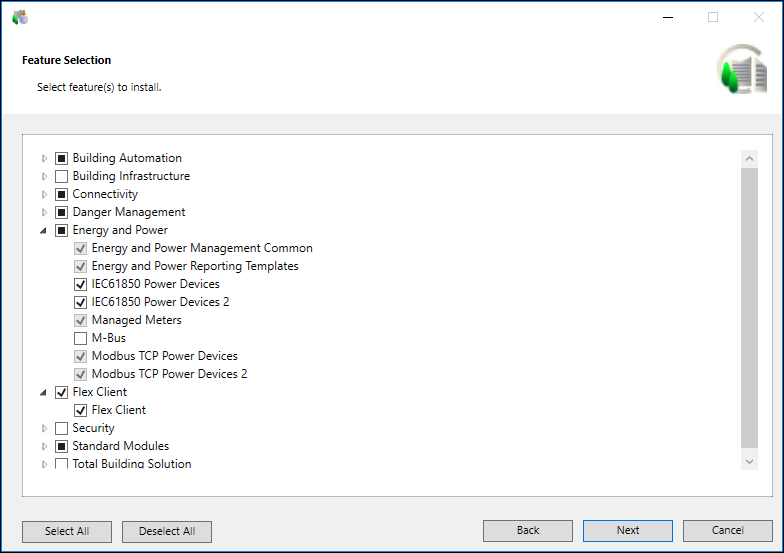Select the Danger Management tree item
Viewport: 784px width, 553px height.
click(128, 212)
